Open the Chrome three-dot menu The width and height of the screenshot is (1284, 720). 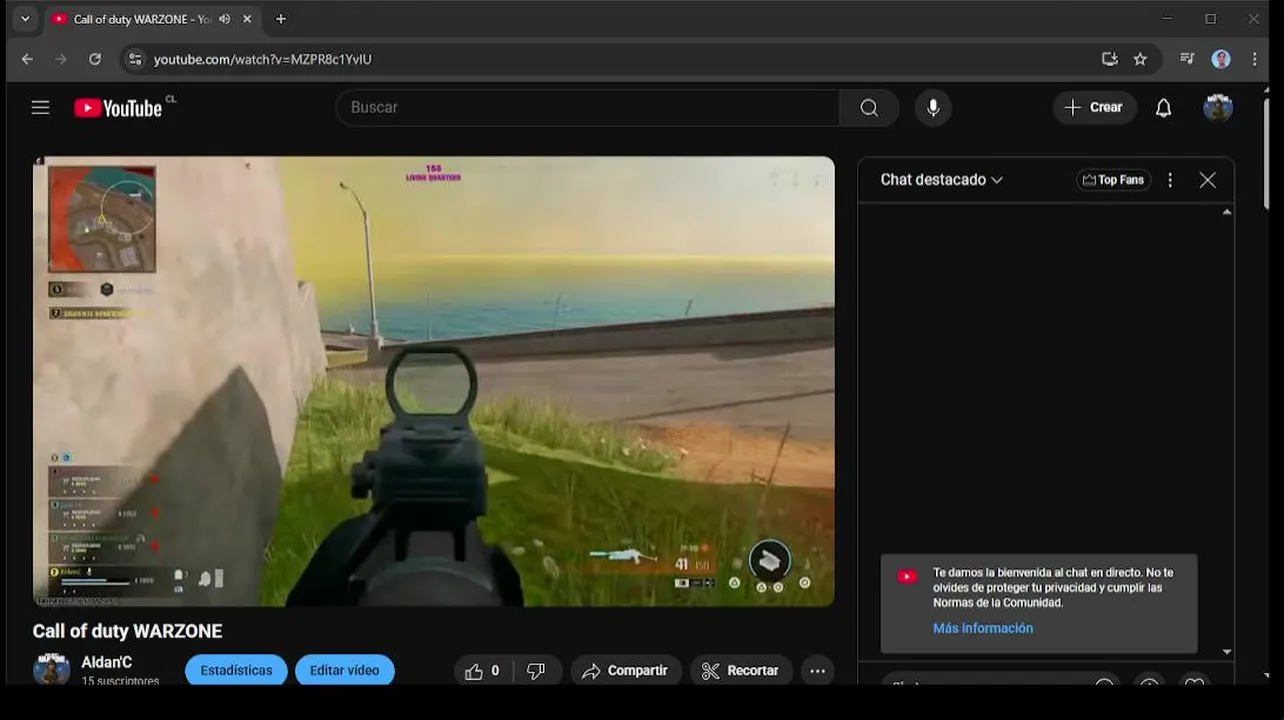[x=1254, y=59]
